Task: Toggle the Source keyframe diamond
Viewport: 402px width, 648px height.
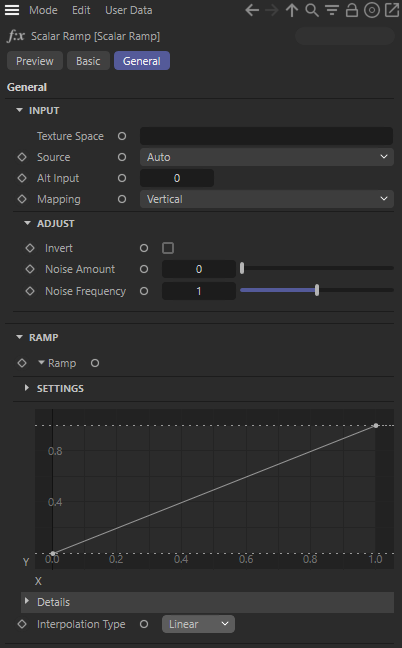Action: [22, 157]
